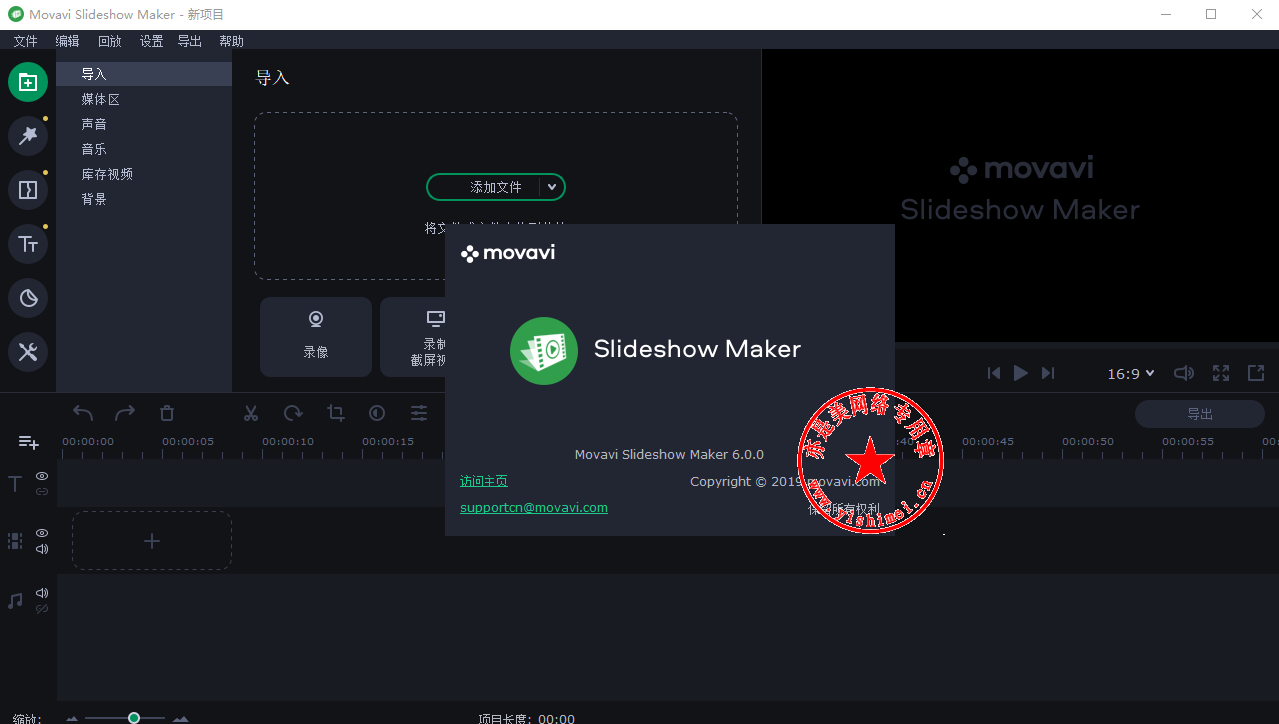The height and width of the screenshot is (724, 1279).
Task: Click the Undo arrow on timeline toolbar
Action: (x=83, y=413)
